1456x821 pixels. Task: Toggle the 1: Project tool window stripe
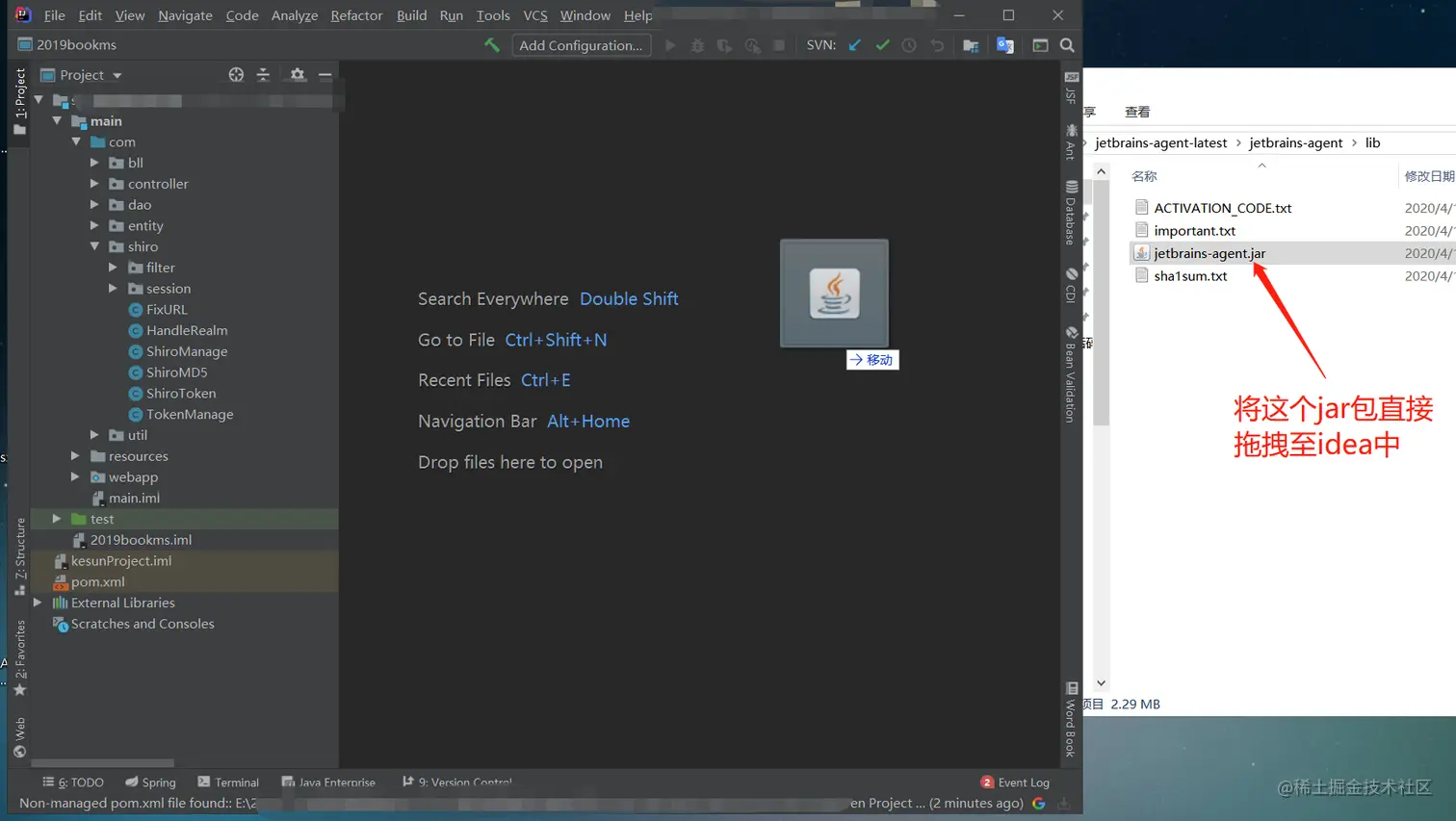coord(20,101)
